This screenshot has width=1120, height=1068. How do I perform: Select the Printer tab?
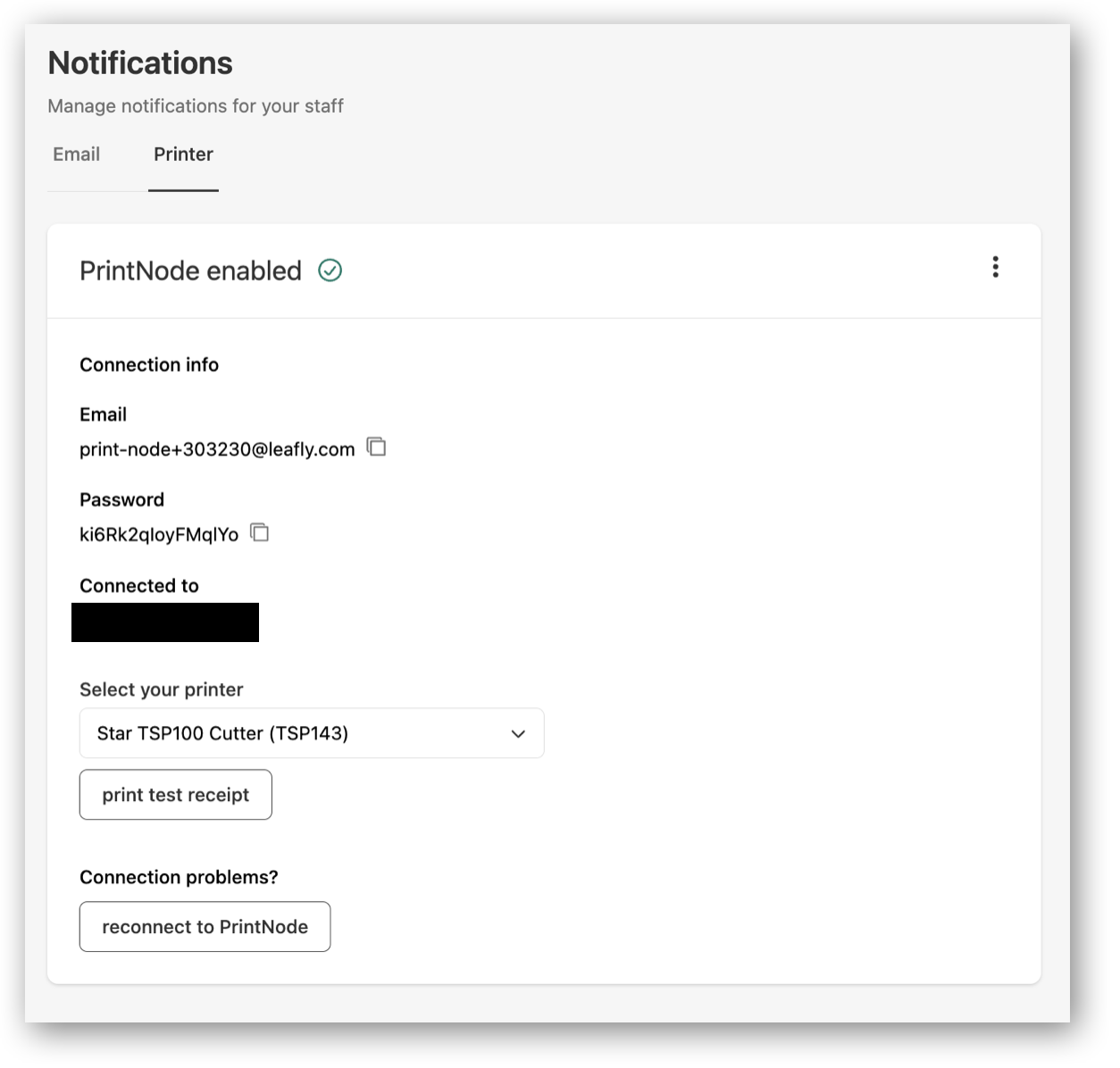(183, 154)
